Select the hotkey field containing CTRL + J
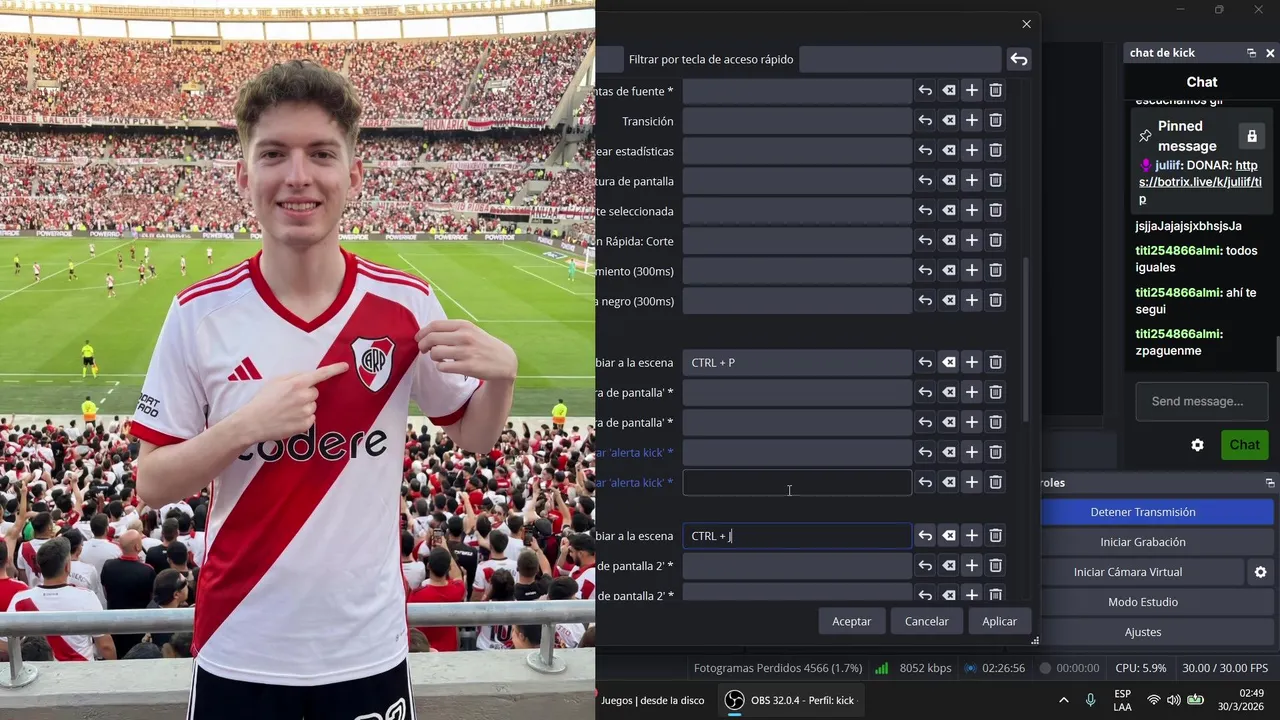This screenshot has width=1280, height=720. pos(797,536)
